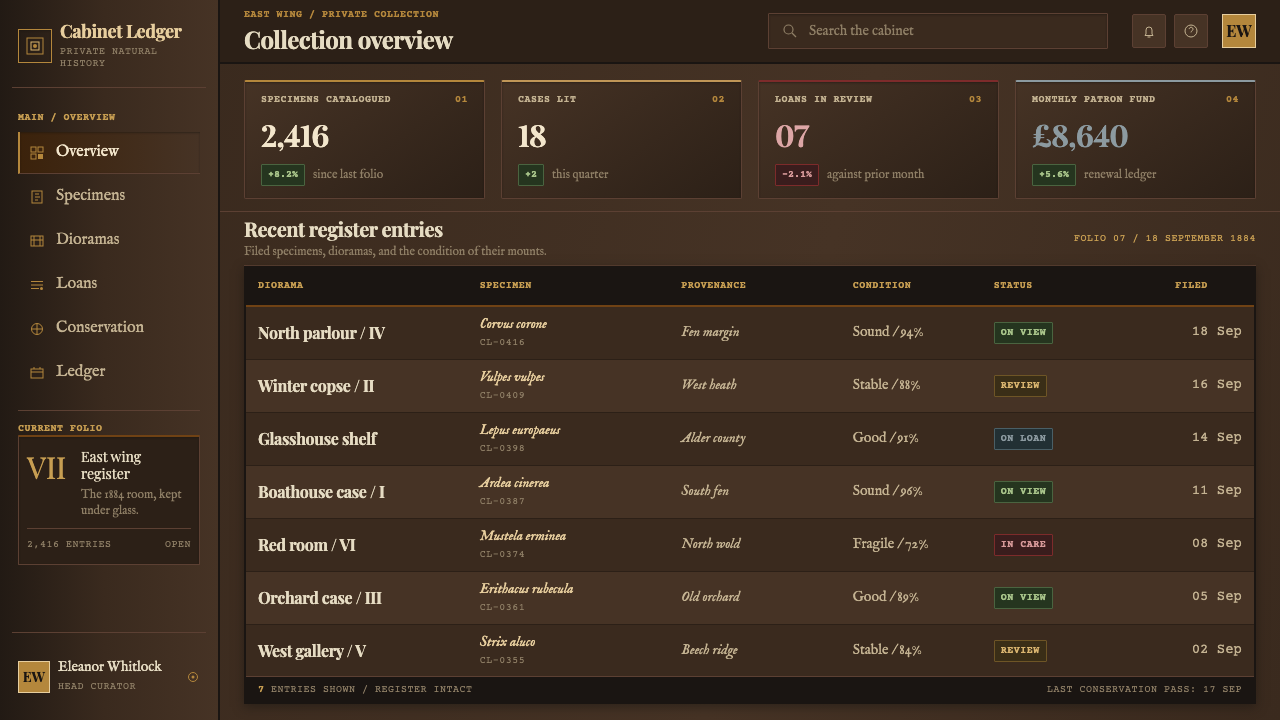Sort by the Diorama column header

tap(280, 285)
